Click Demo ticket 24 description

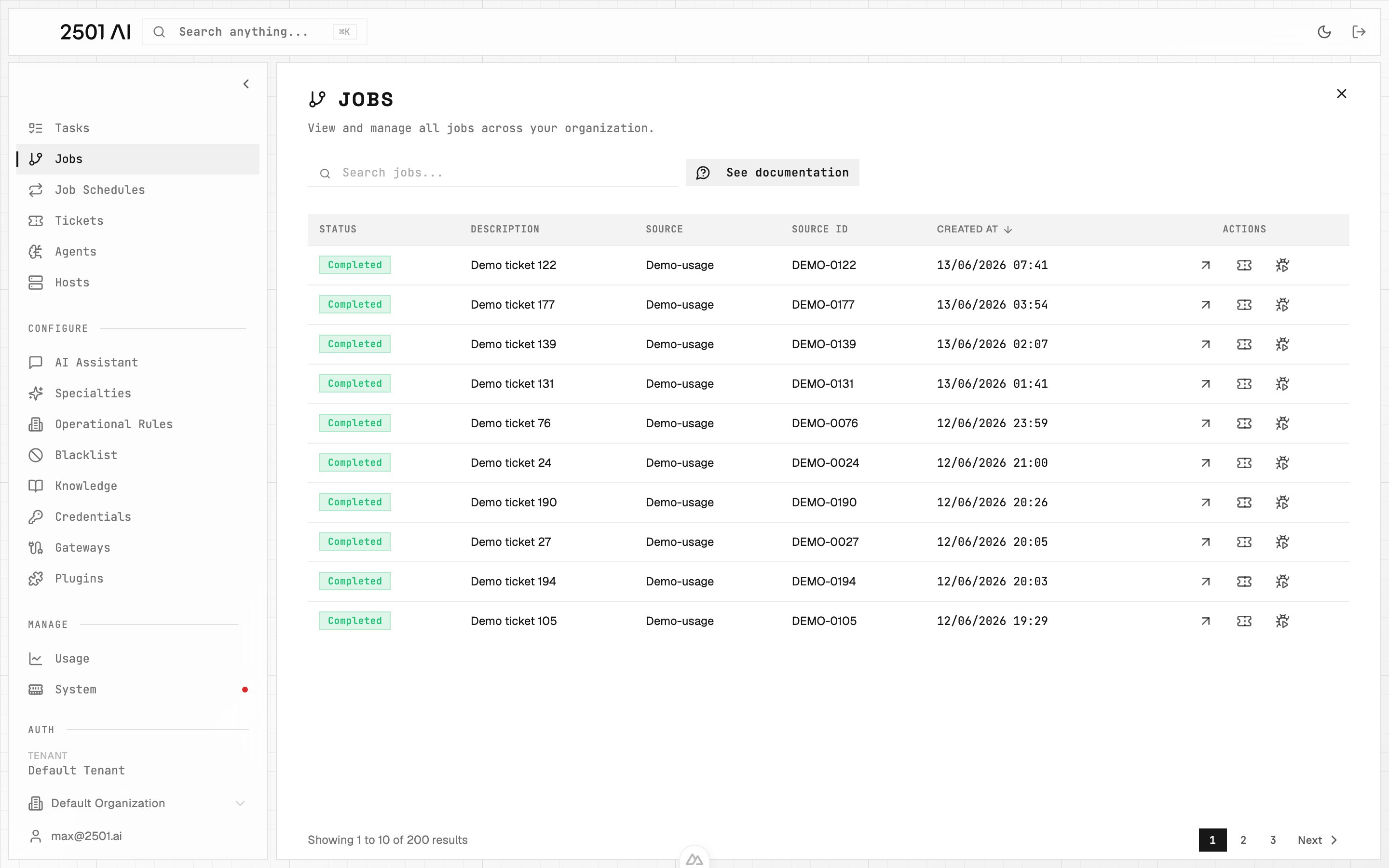coord(511,463)
